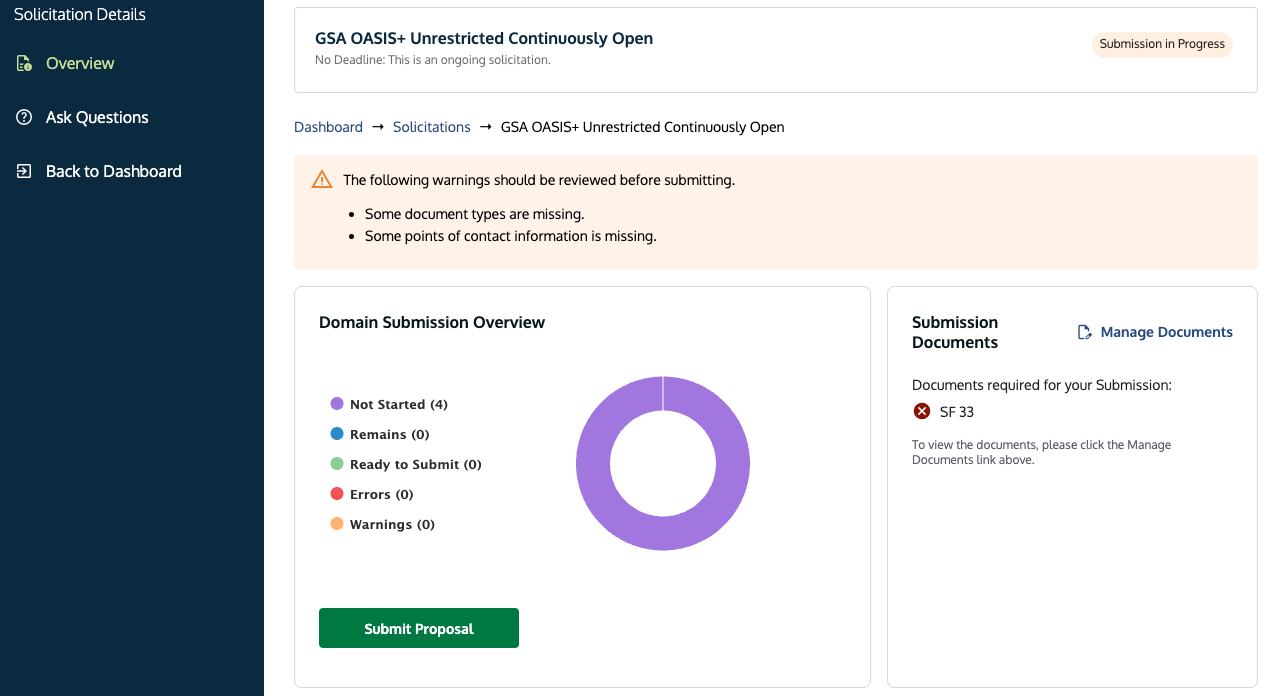1266x696 pixels.
Task: Click the green Ready to Submit legend dot
Action: (x=337, y=463)
